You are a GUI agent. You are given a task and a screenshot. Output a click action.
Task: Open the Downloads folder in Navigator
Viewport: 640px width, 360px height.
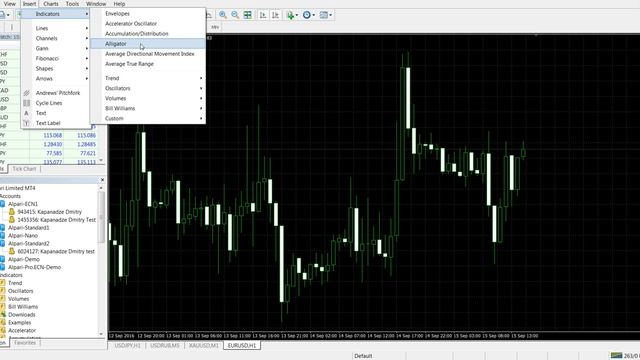pyautogui.click(x=22, y=315)
